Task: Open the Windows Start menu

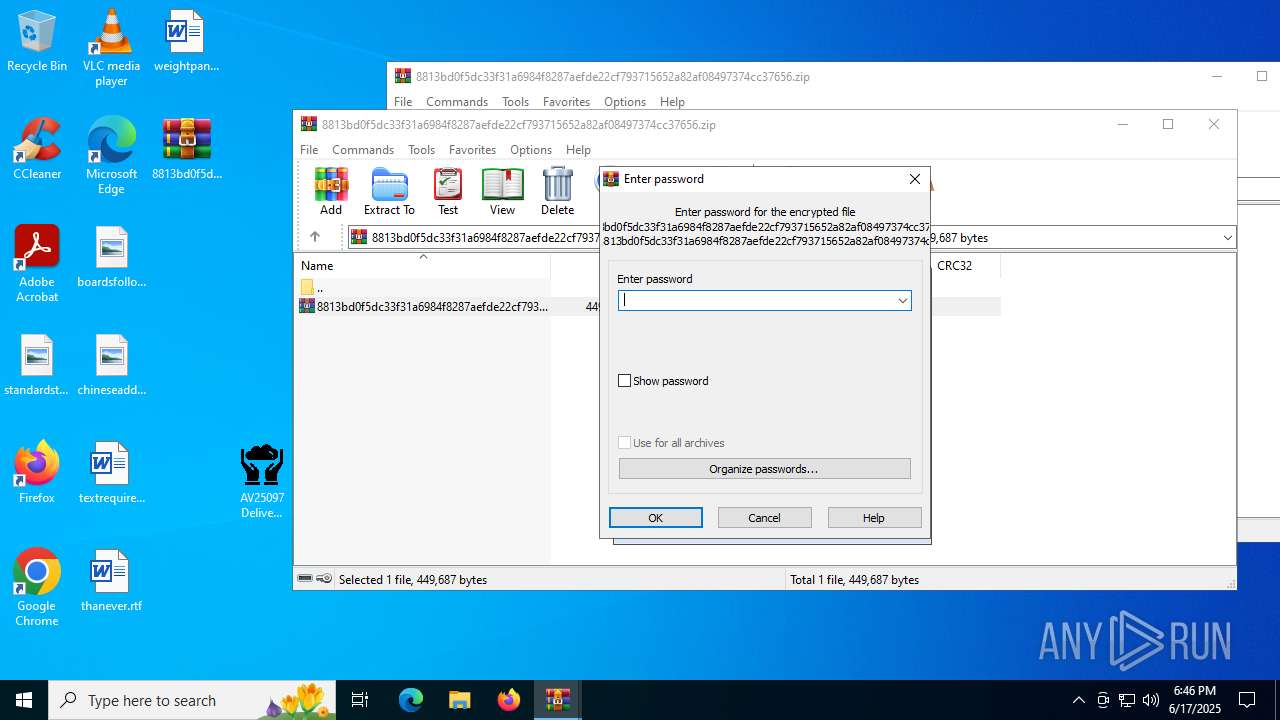Action: coord(24,700)
